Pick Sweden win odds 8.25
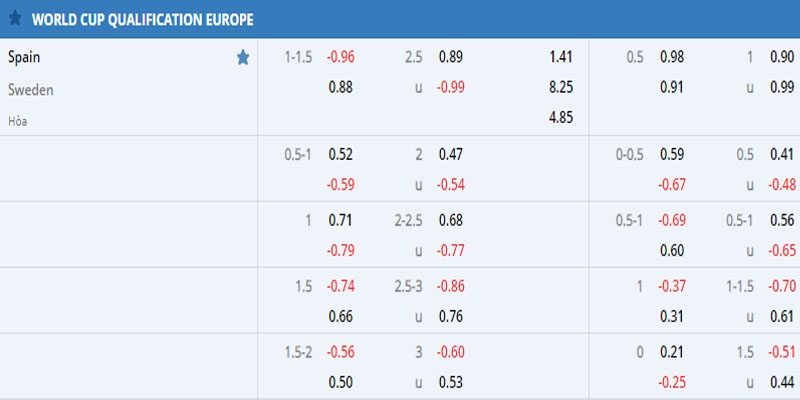The width and height of the screenshot is (800, 400). [560, 88]
